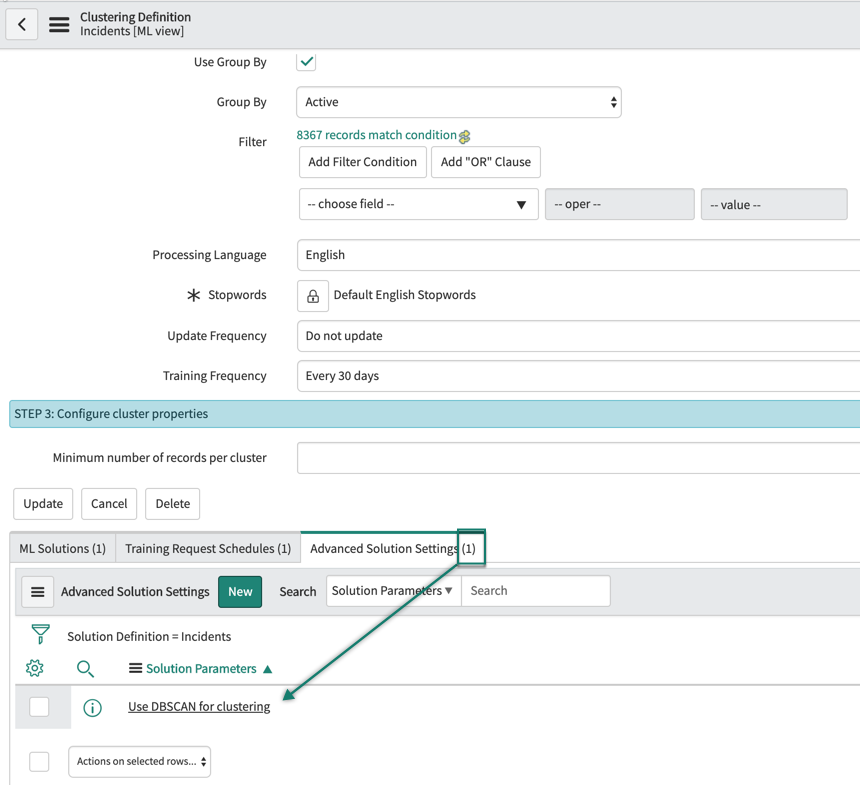Unlock the Stopwords field lock icon
This screenshot has width=860, height=785.
point(313,296)
